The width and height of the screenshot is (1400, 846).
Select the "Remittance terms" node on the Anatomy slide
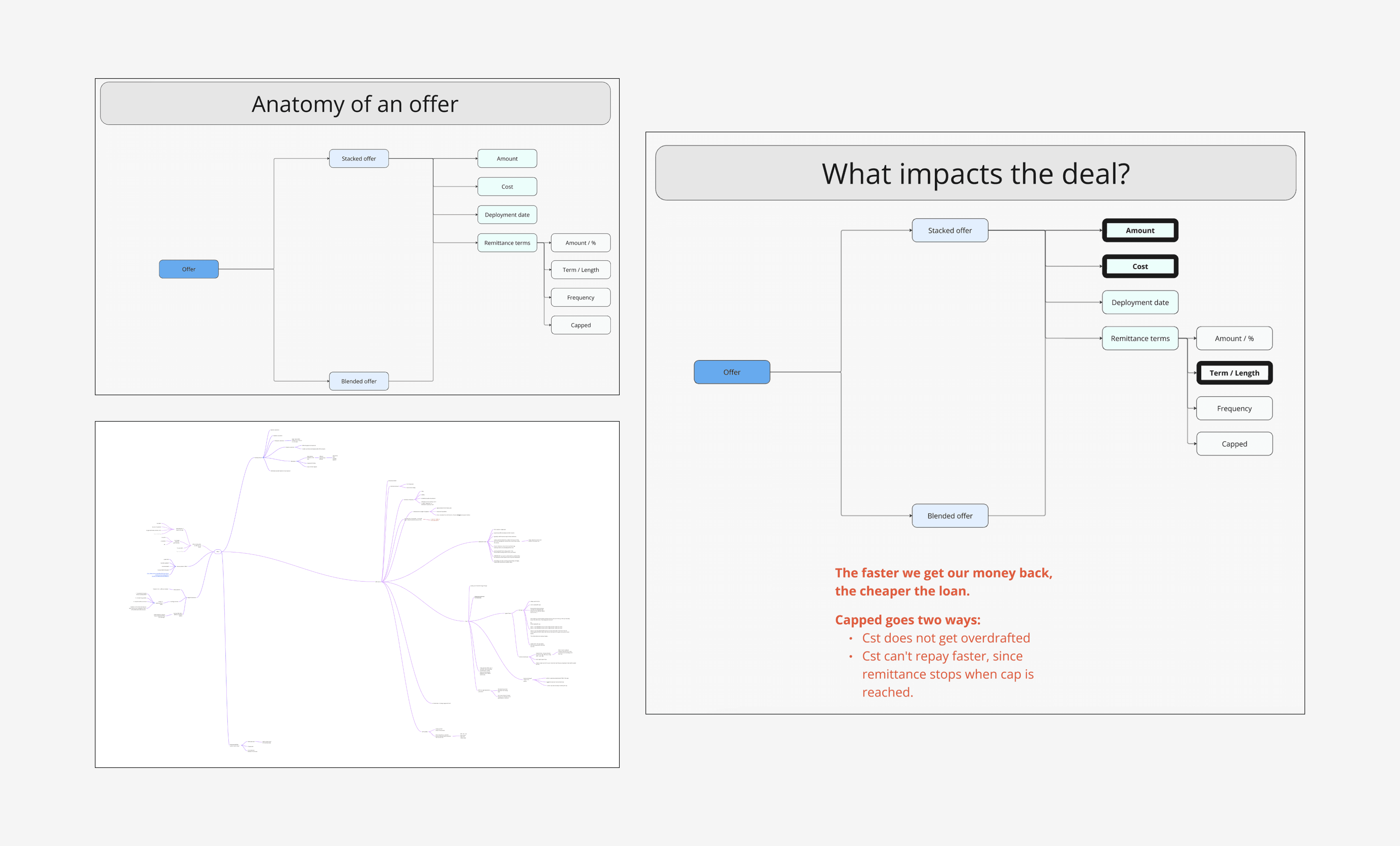(x=507, y=243)
